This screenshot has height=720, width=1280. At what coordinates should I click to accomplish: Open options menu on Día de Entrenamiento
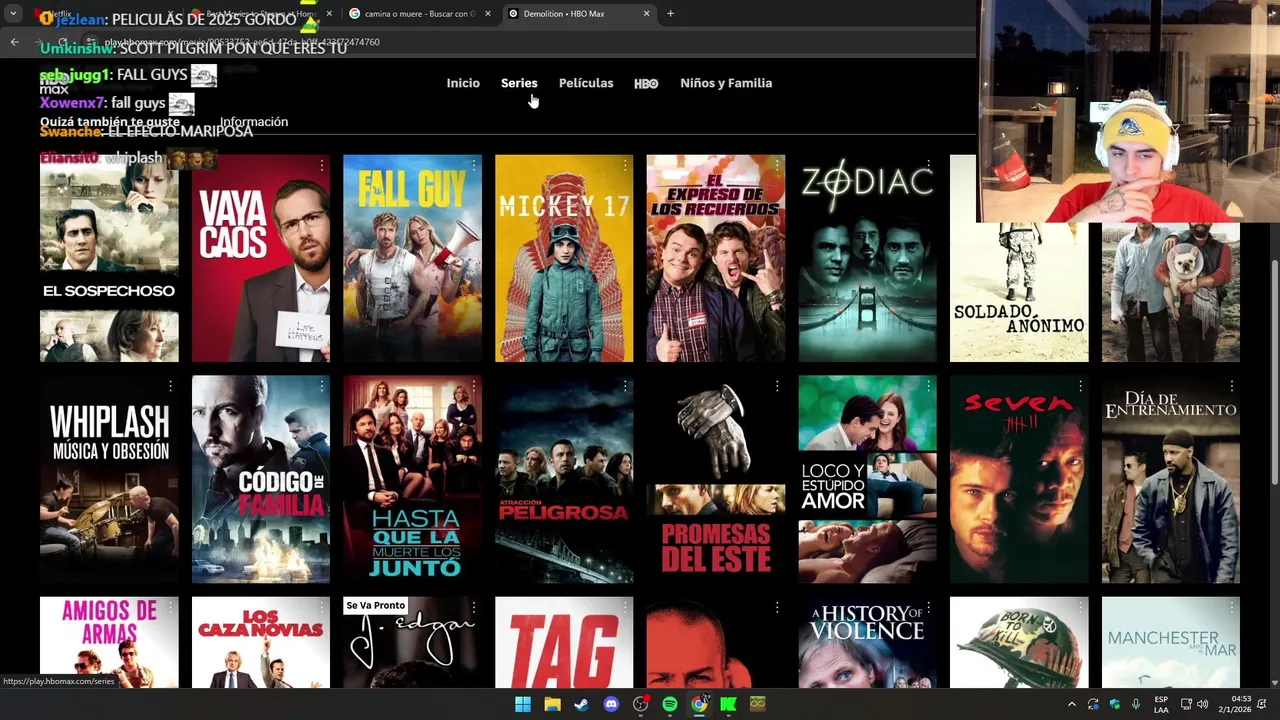[1232, 386]
